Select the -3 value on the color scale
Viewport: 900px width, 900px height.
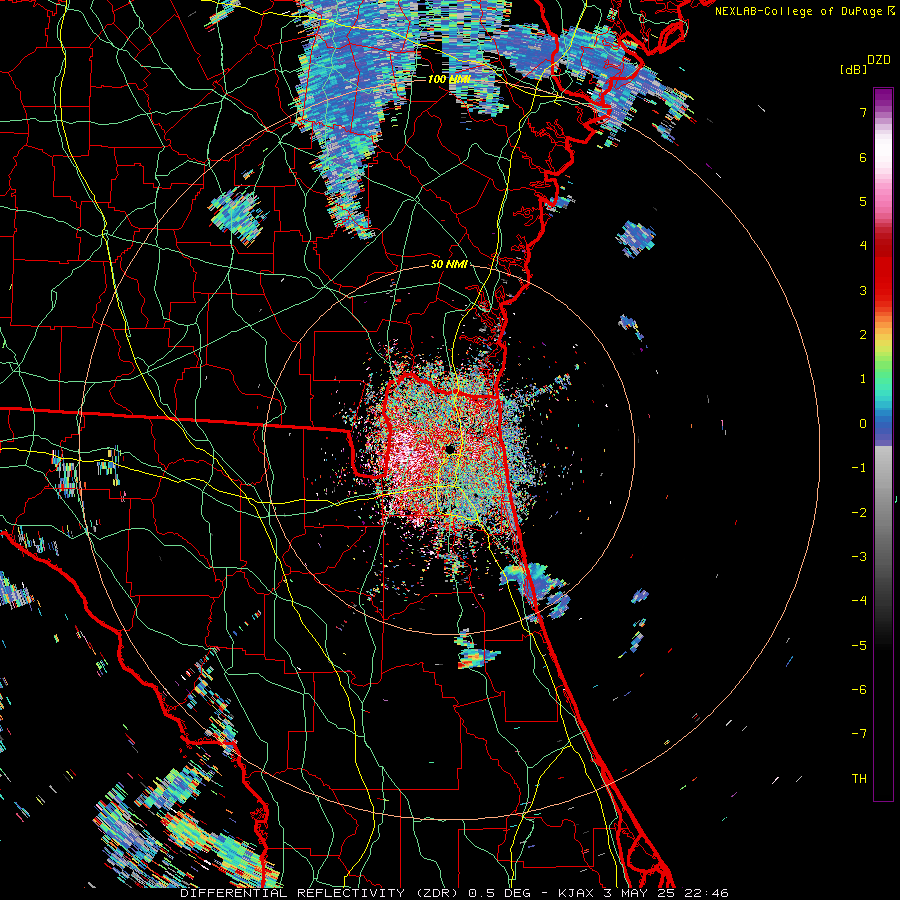tap(859, 557)
